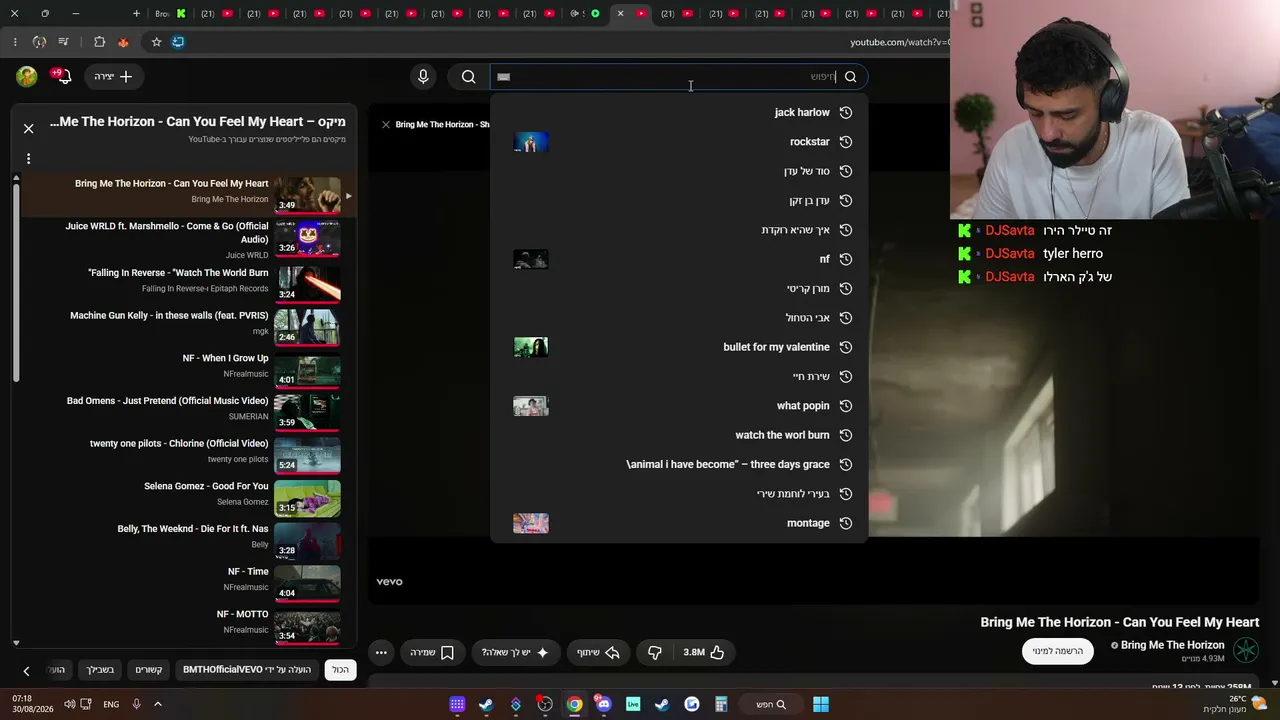Open the Chrome three-dot menu
1280x720 pixels.
[x=14, y=42]
